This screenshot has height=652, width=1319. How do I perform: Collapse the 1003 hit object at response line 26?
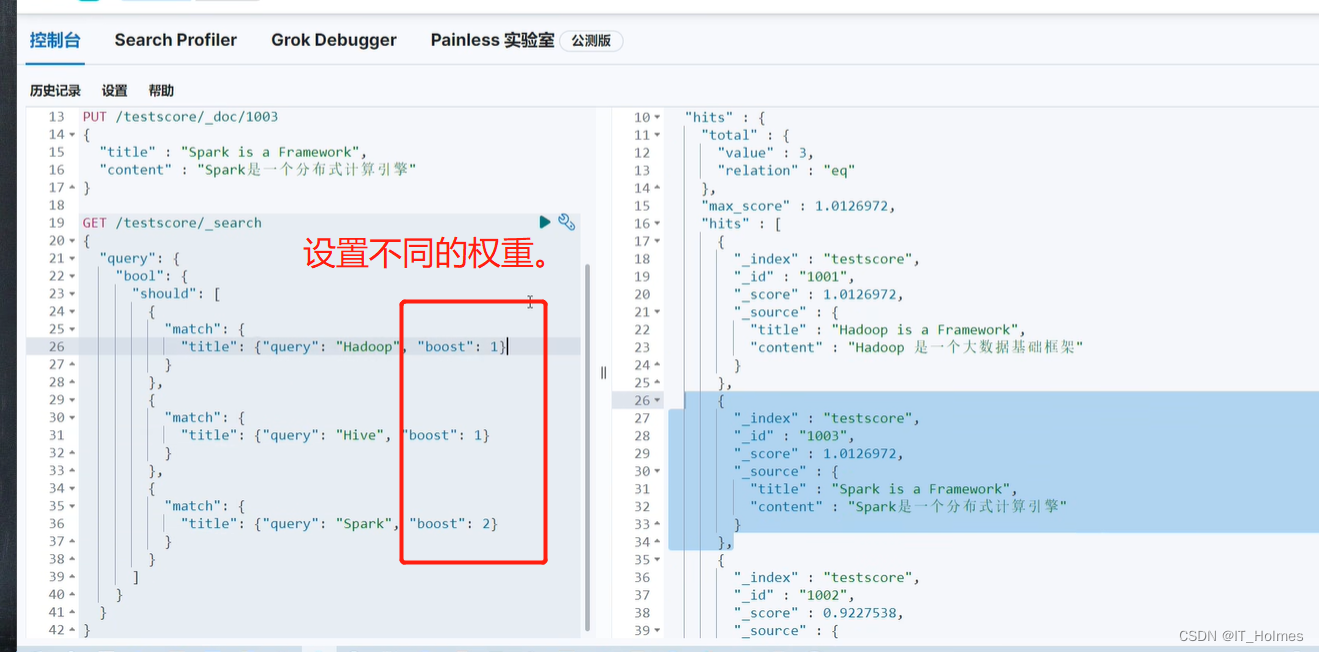click(657, 400)
